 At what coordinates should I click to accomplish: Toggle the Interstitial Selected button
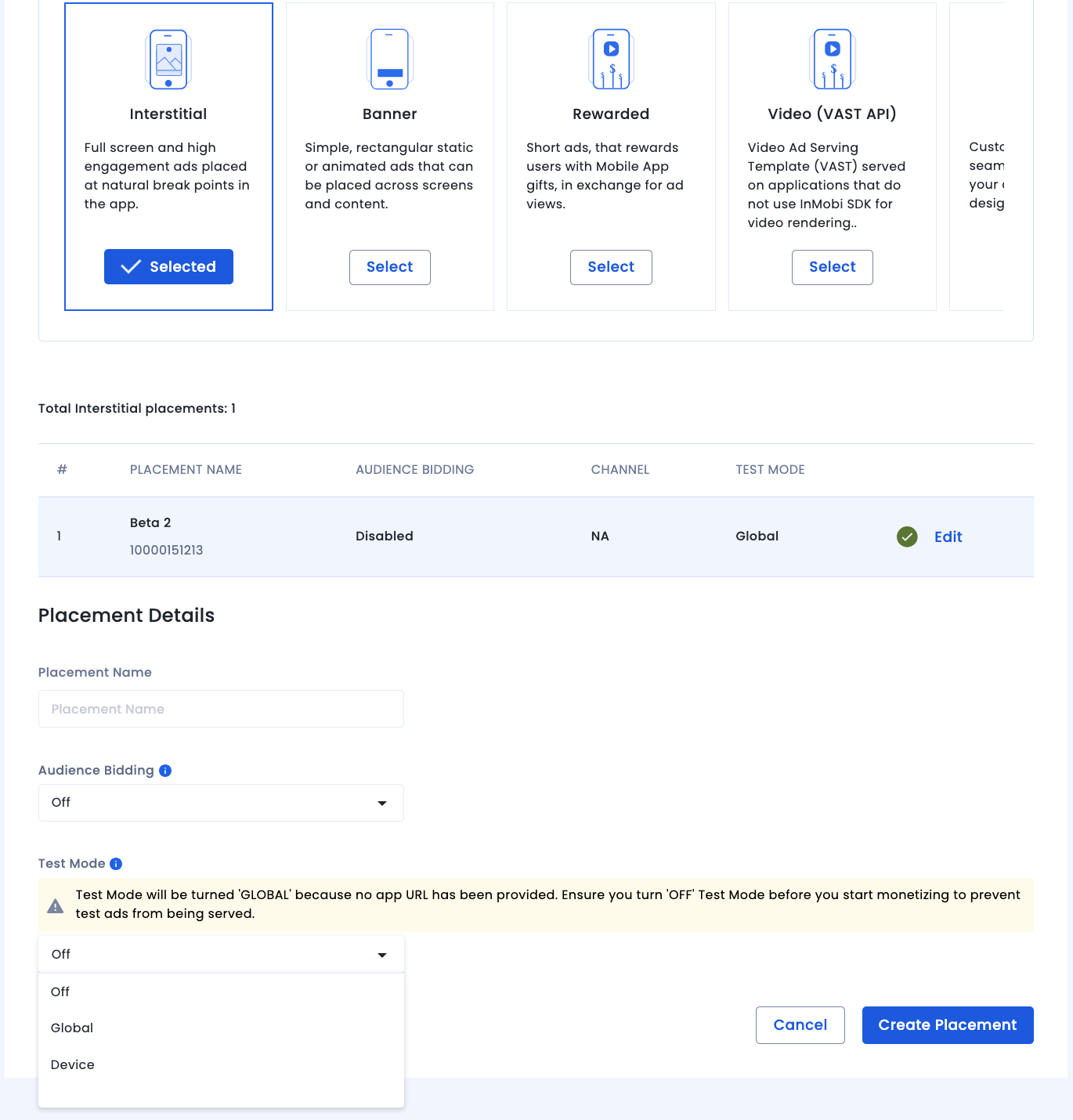click(x=168, y=267)
